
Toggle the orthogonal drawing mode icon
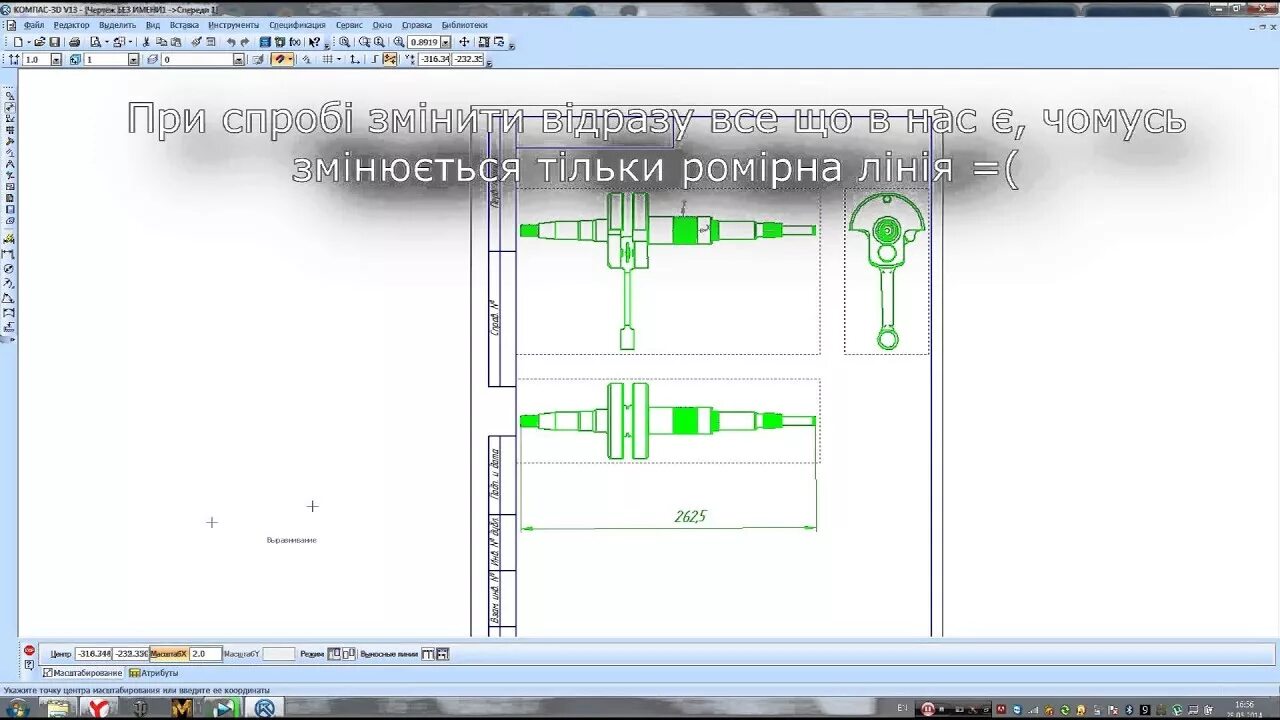coord(376,59)
